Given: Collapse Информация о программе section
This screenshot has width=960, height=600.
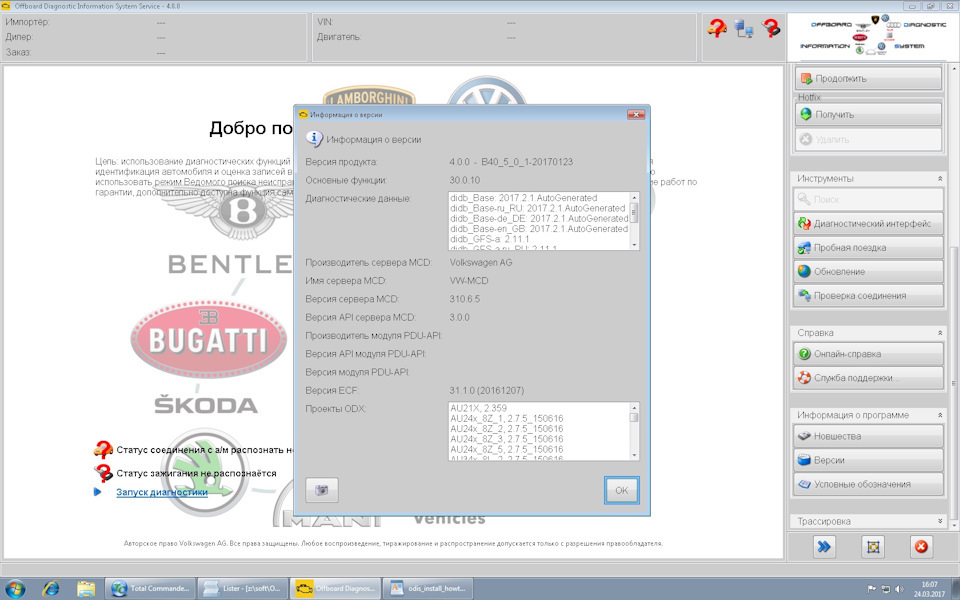Looking at the screenshot, I should tap(940, 414).
